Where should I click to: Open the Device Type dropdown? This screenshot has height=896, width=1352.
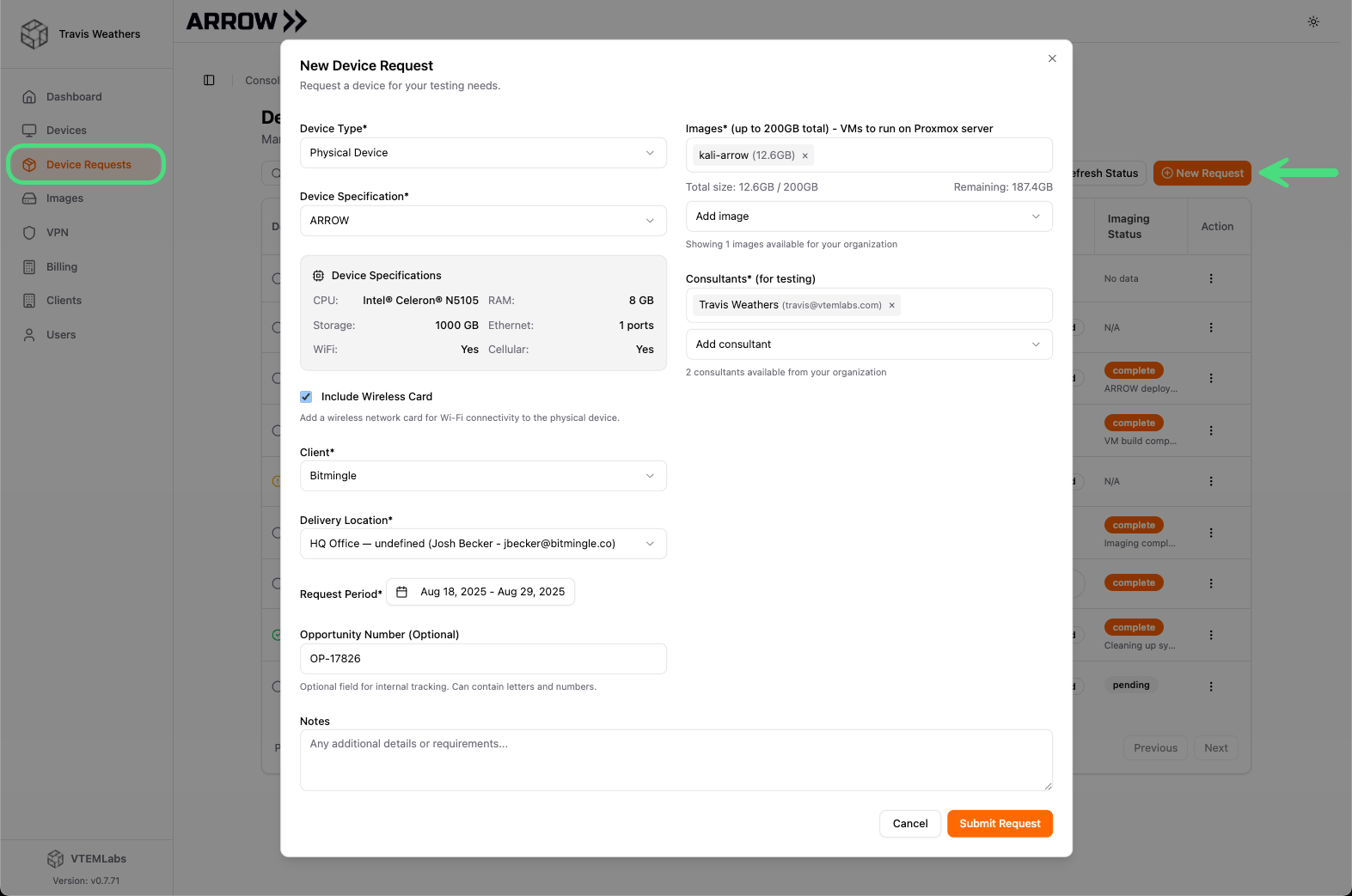[482, 153]
